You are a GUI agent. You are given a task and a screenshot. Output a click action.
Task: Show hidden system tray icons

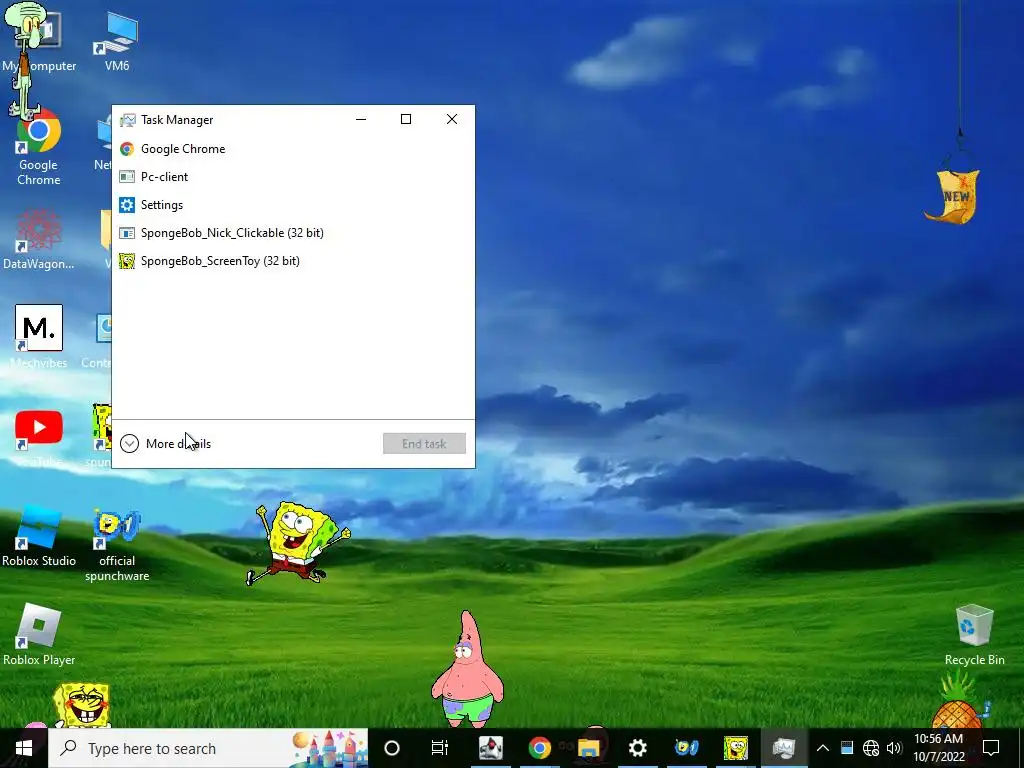click(x=823, y=748)
